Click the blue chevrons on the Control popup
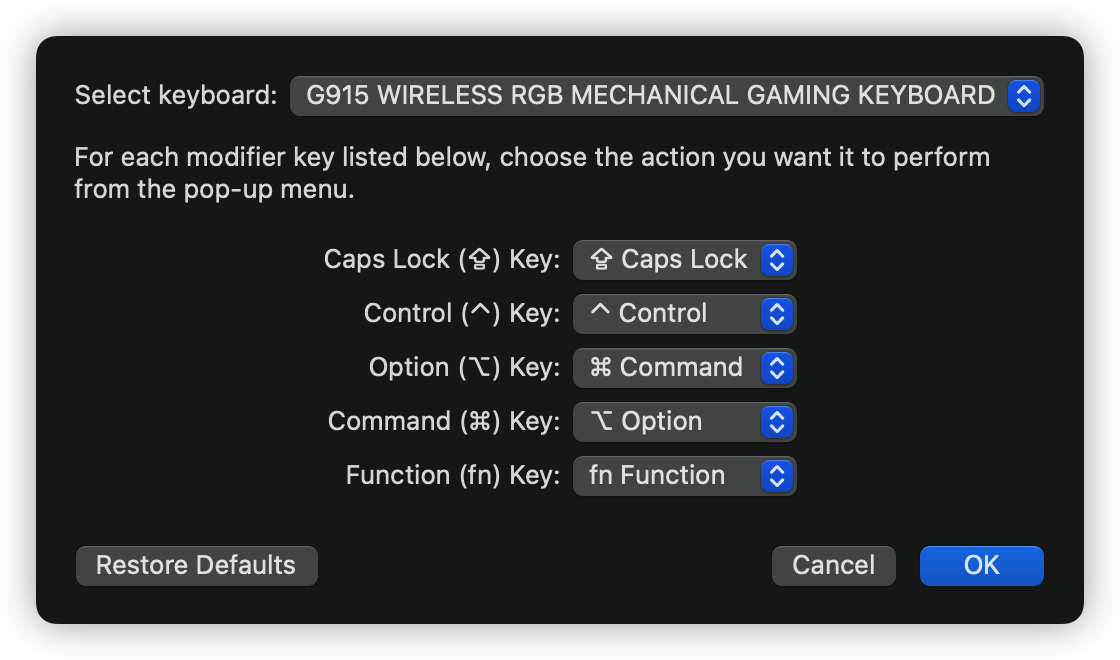 point(777,314)
